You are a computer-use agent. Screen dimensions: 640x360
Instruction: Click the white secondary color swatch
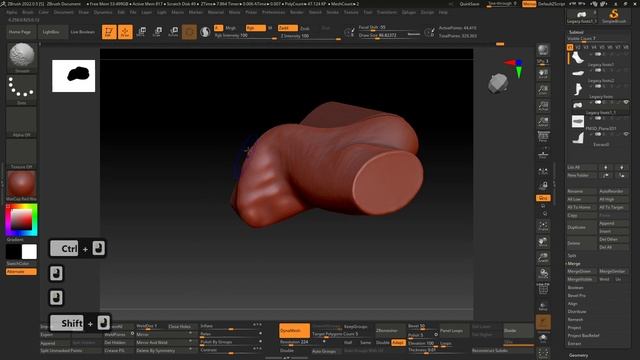[x=29, y=252]
